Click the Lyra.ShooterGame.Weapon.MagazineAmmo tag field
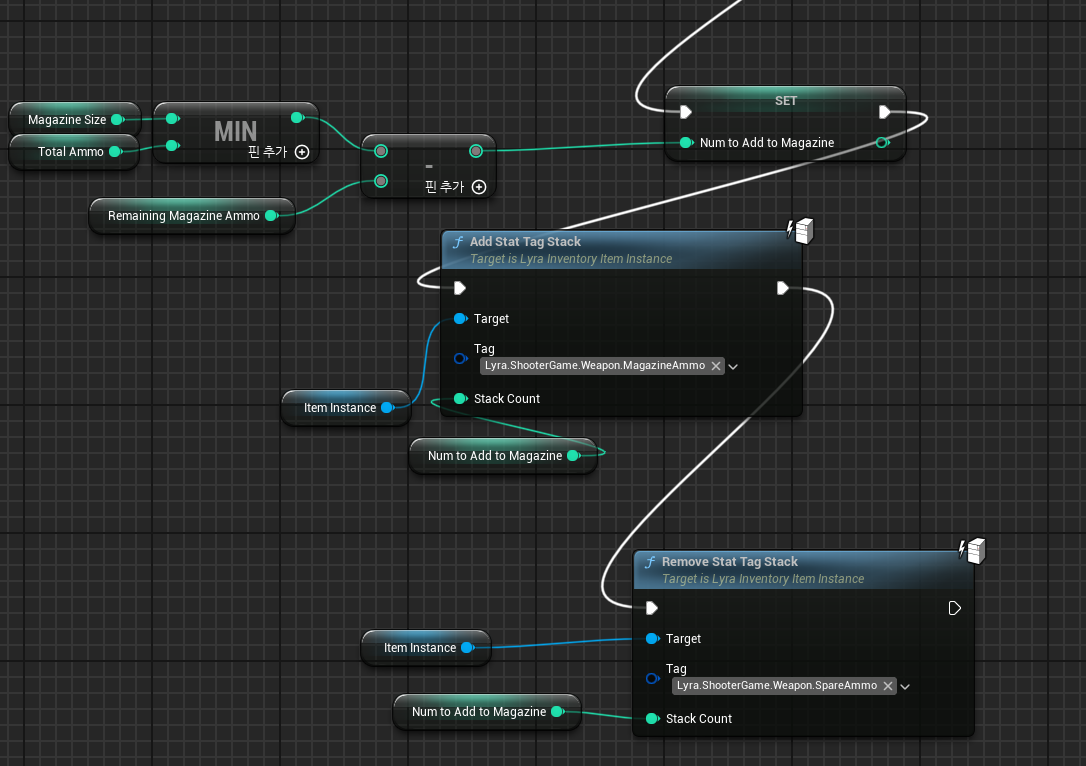 602,366
